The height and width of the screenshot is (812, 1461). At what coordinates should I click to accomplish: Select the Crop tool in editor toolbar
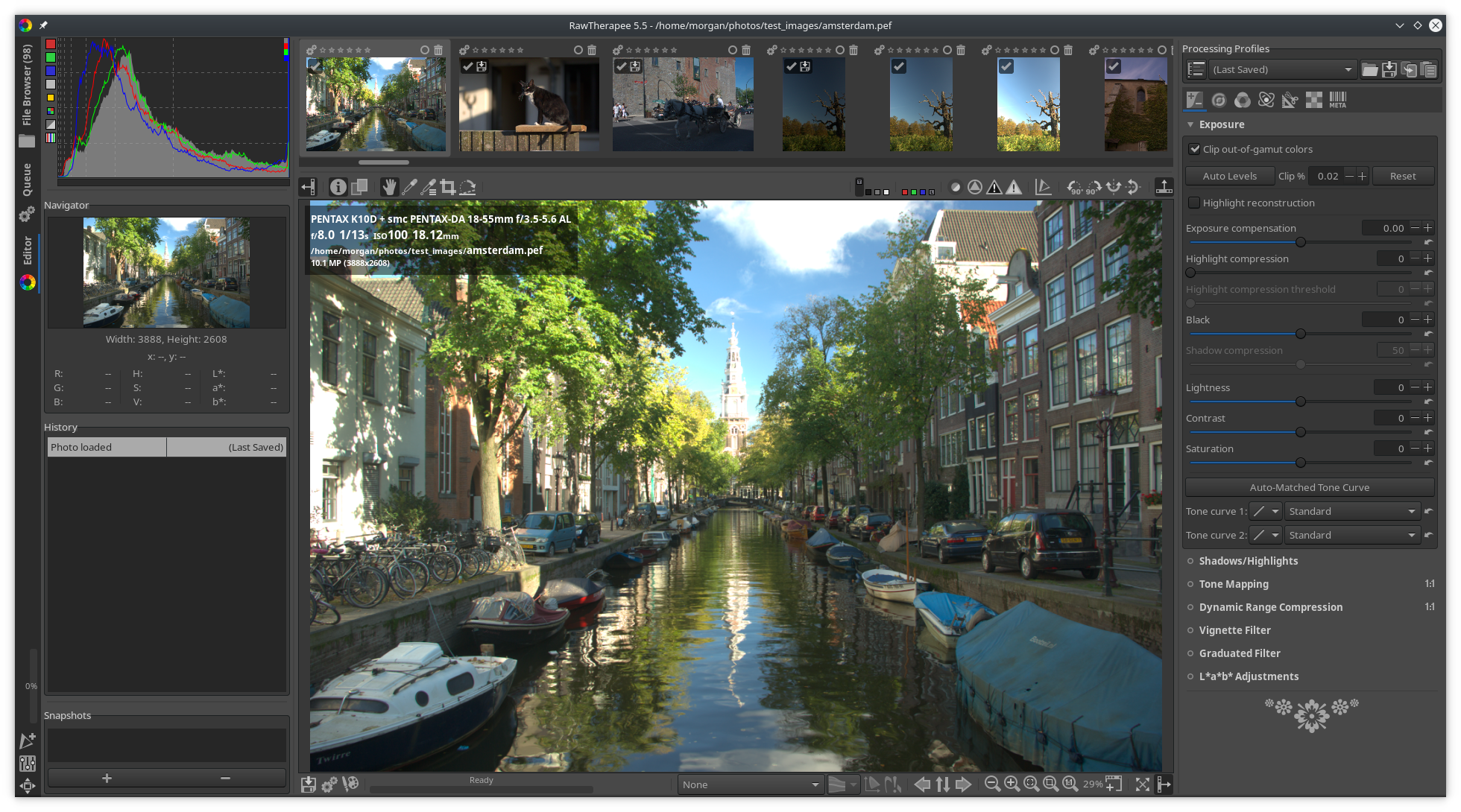448,187
